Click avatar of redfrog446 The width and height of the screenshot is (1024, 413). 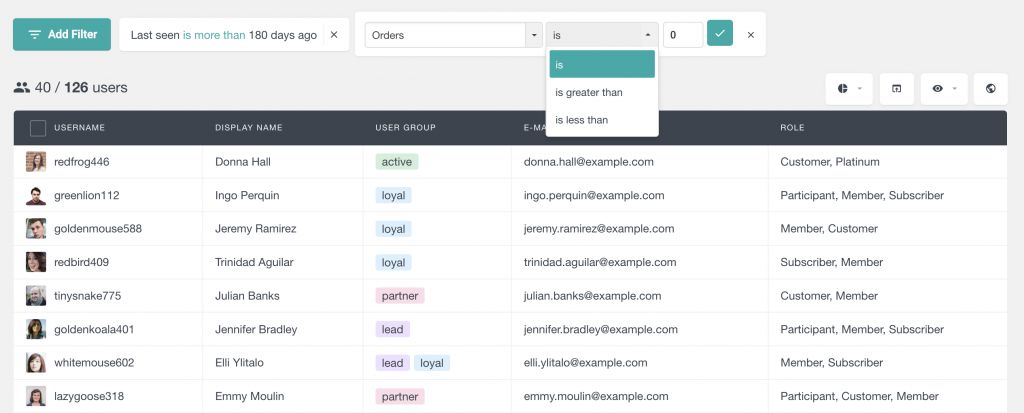pos(36,161)
